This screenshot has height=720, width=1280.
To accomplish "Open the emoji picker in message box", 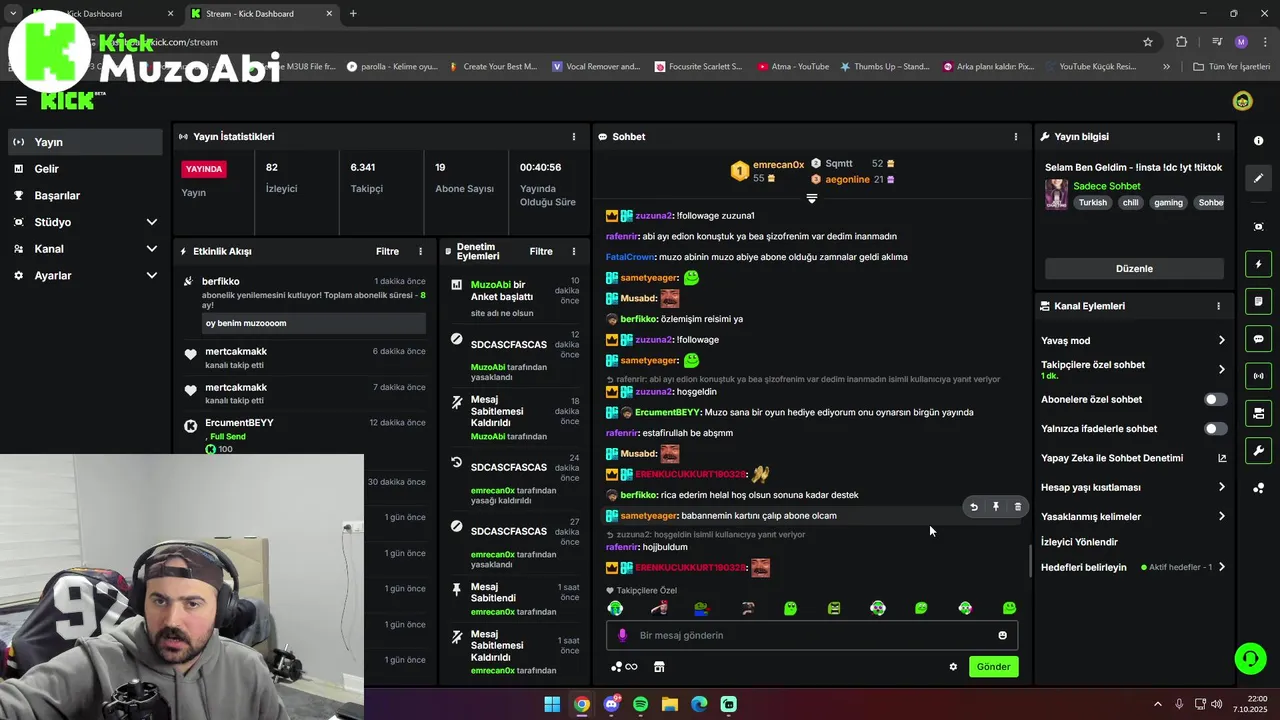I will click(1002, 635).
